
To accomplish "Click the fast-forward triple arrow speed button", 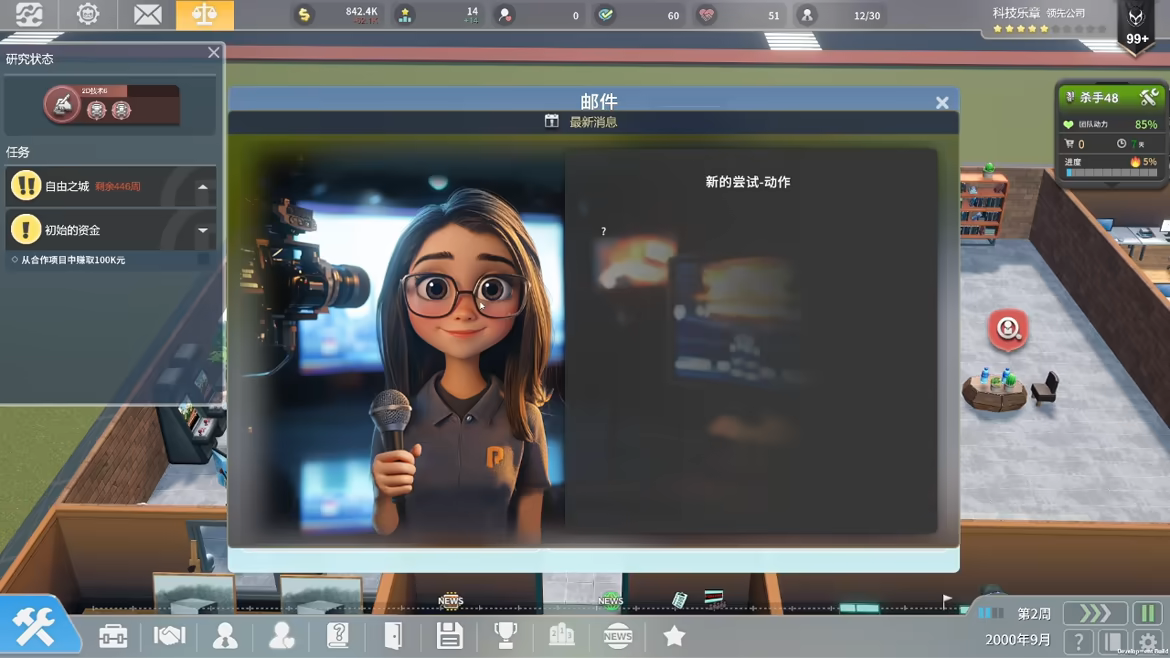I will (1095, 613).
